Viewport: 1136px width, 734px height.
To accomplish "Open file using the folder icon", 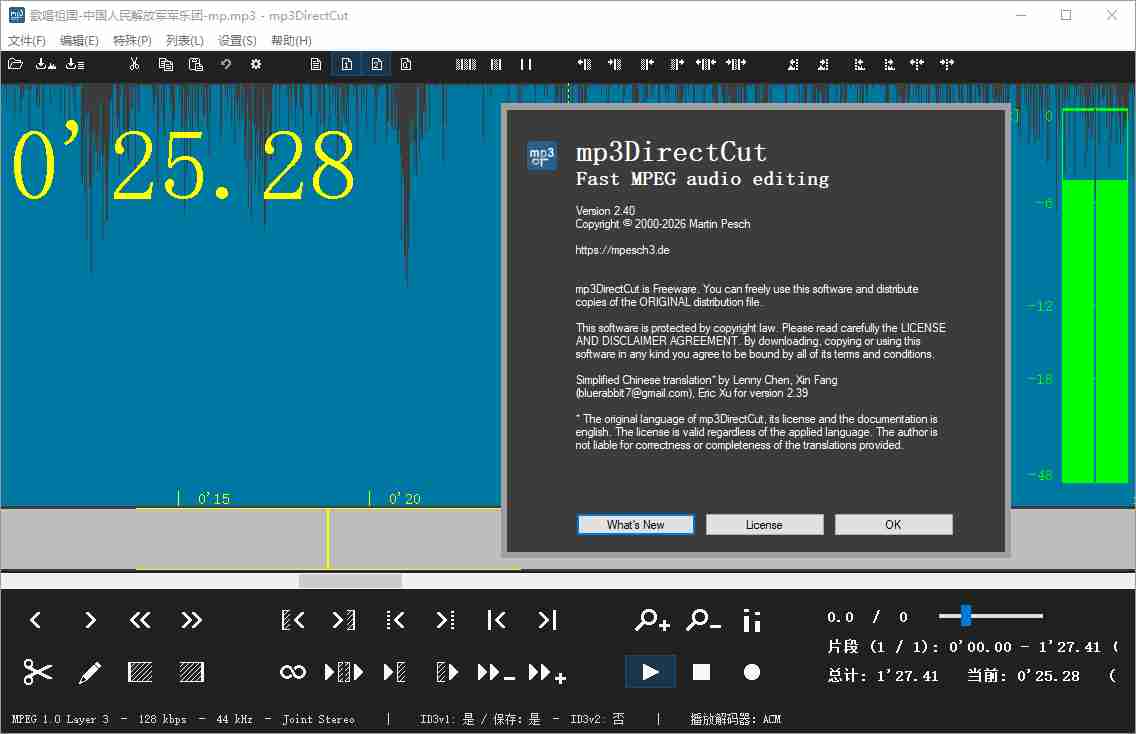I will 15,64.
